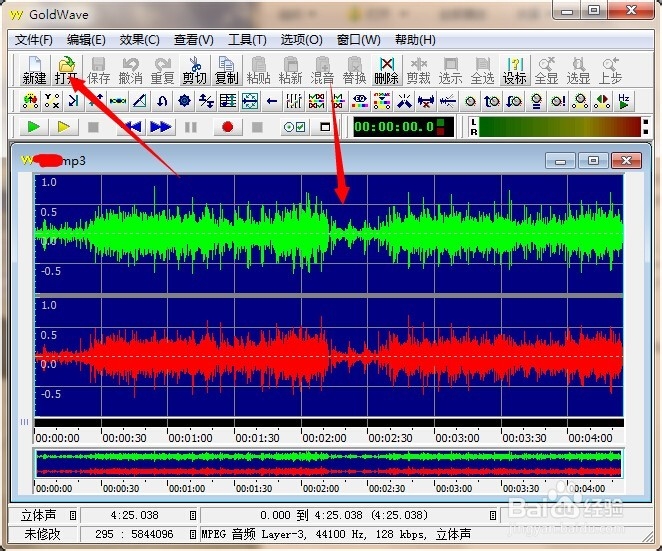Click the green left-channel waveform
The height and width of the screenshot is (551, 662).
[x=328, y=233]
